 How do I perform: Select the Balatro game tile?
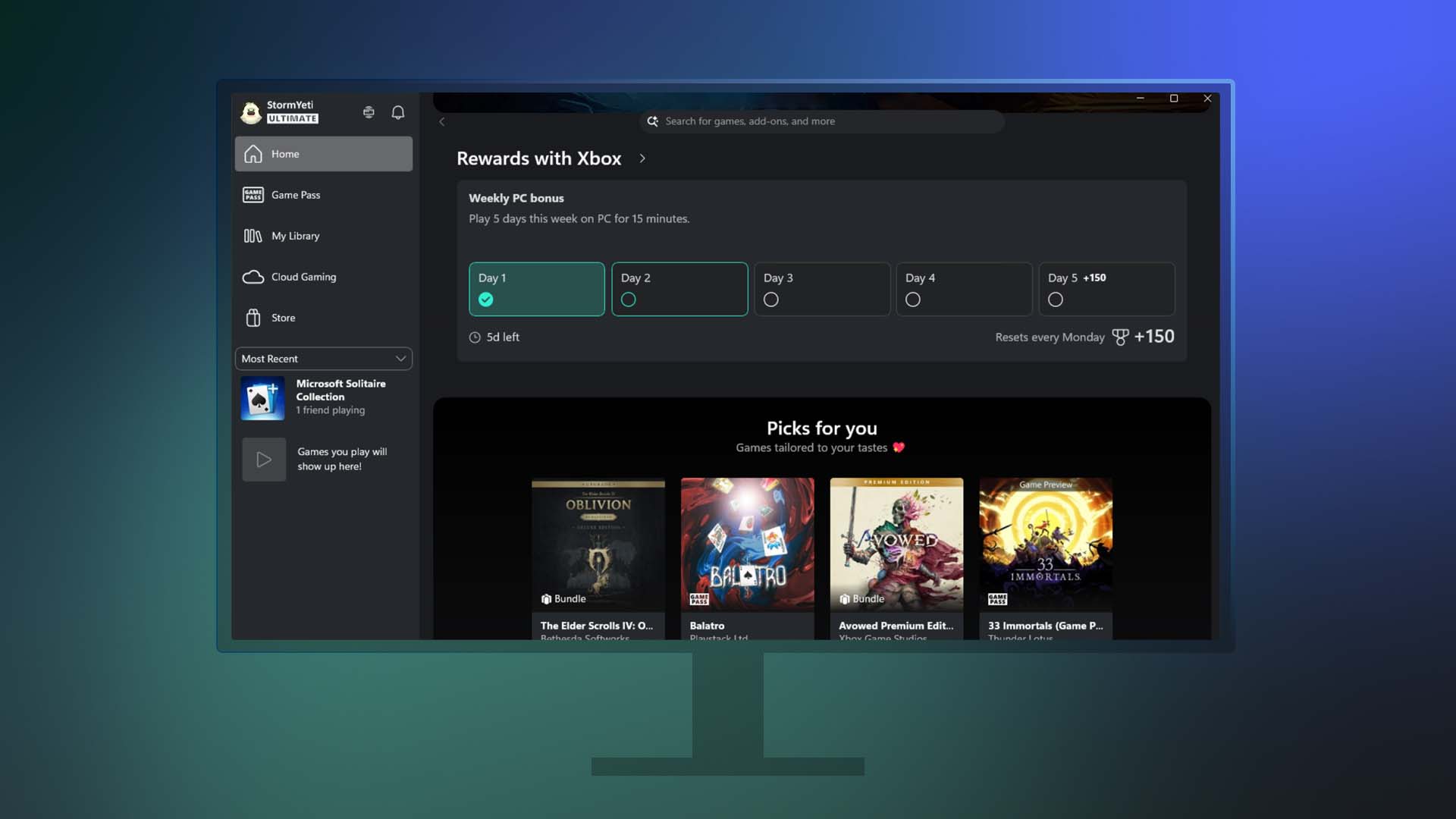tap(747, 544)
